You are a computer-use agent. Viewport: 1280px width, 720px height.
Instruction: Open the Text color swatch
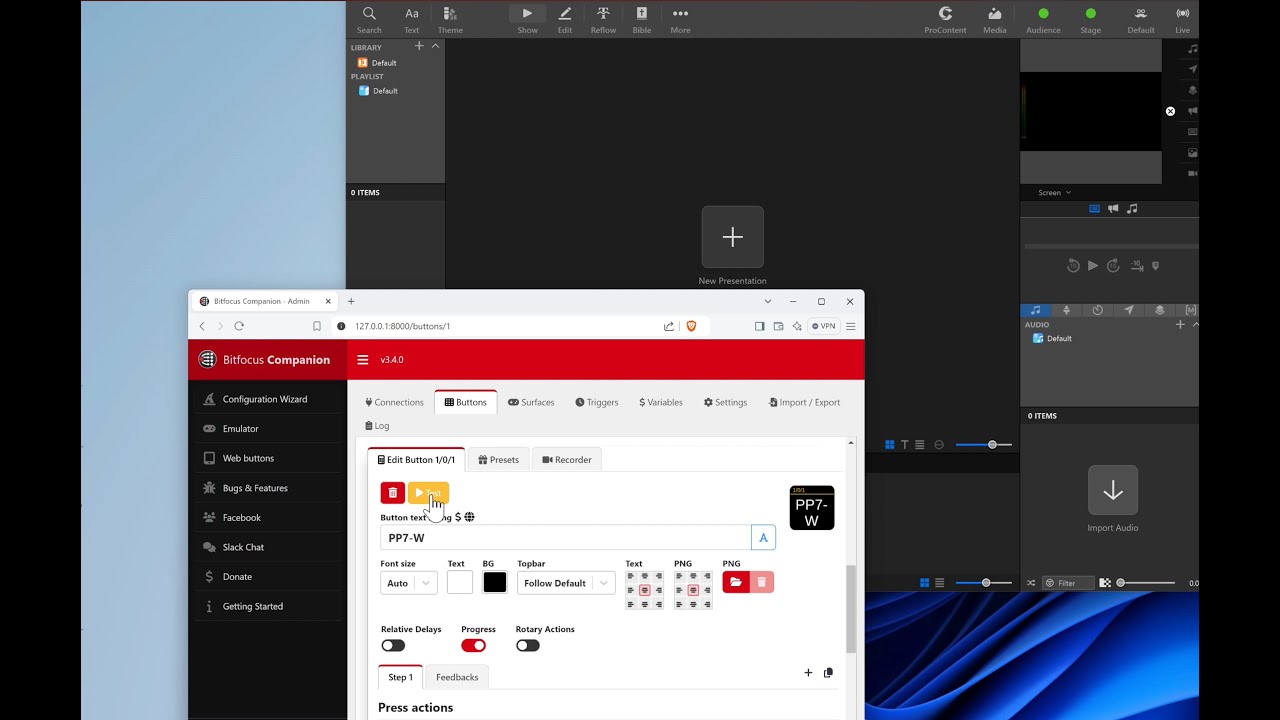[x=460, y=583]
